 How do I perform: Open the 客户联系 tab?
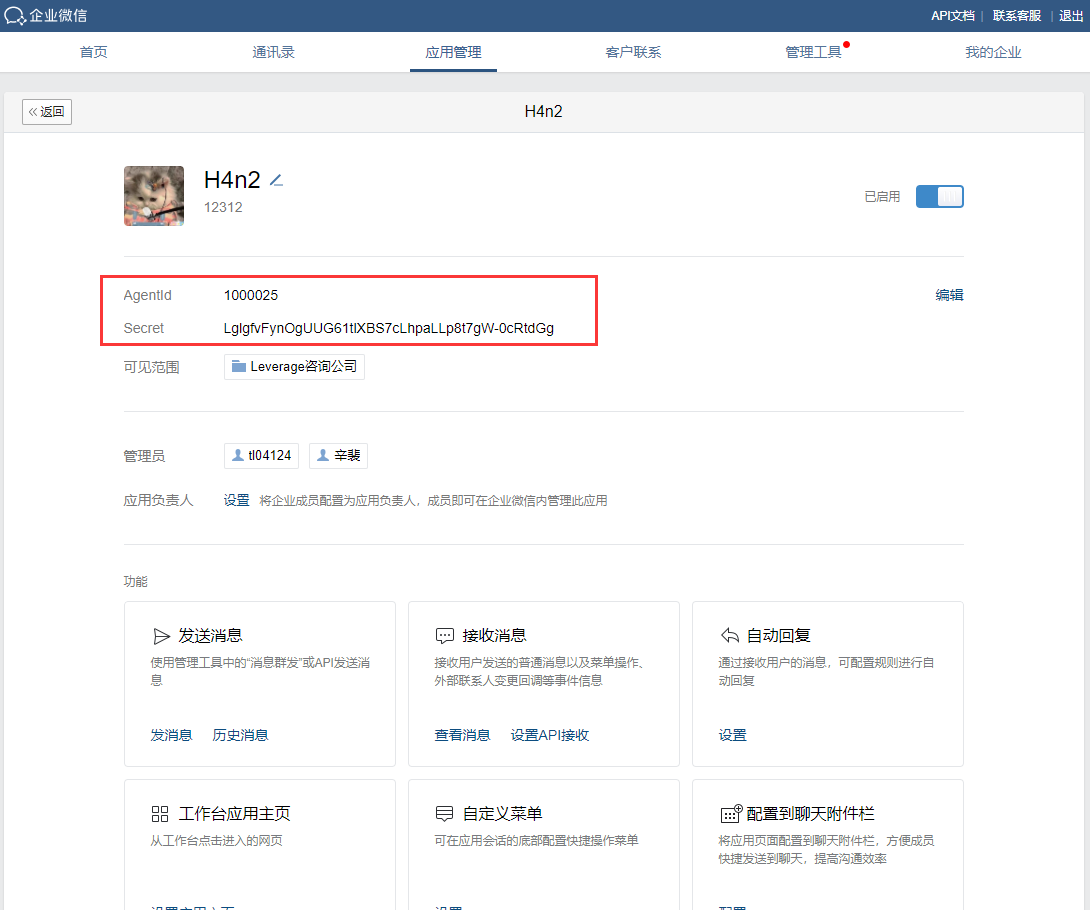633,52
